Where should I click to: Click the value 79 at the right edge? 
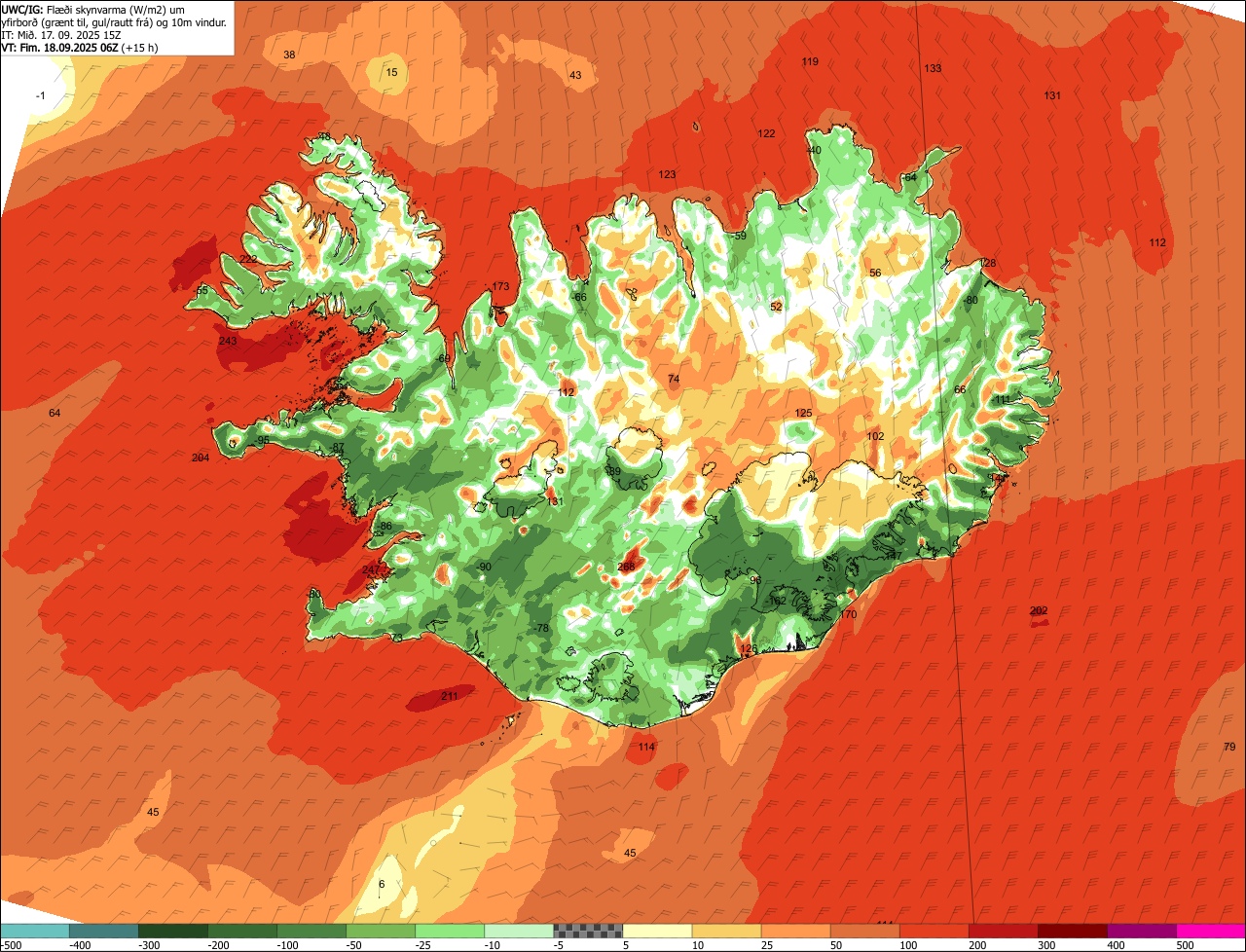click(x=1228, y=747)
